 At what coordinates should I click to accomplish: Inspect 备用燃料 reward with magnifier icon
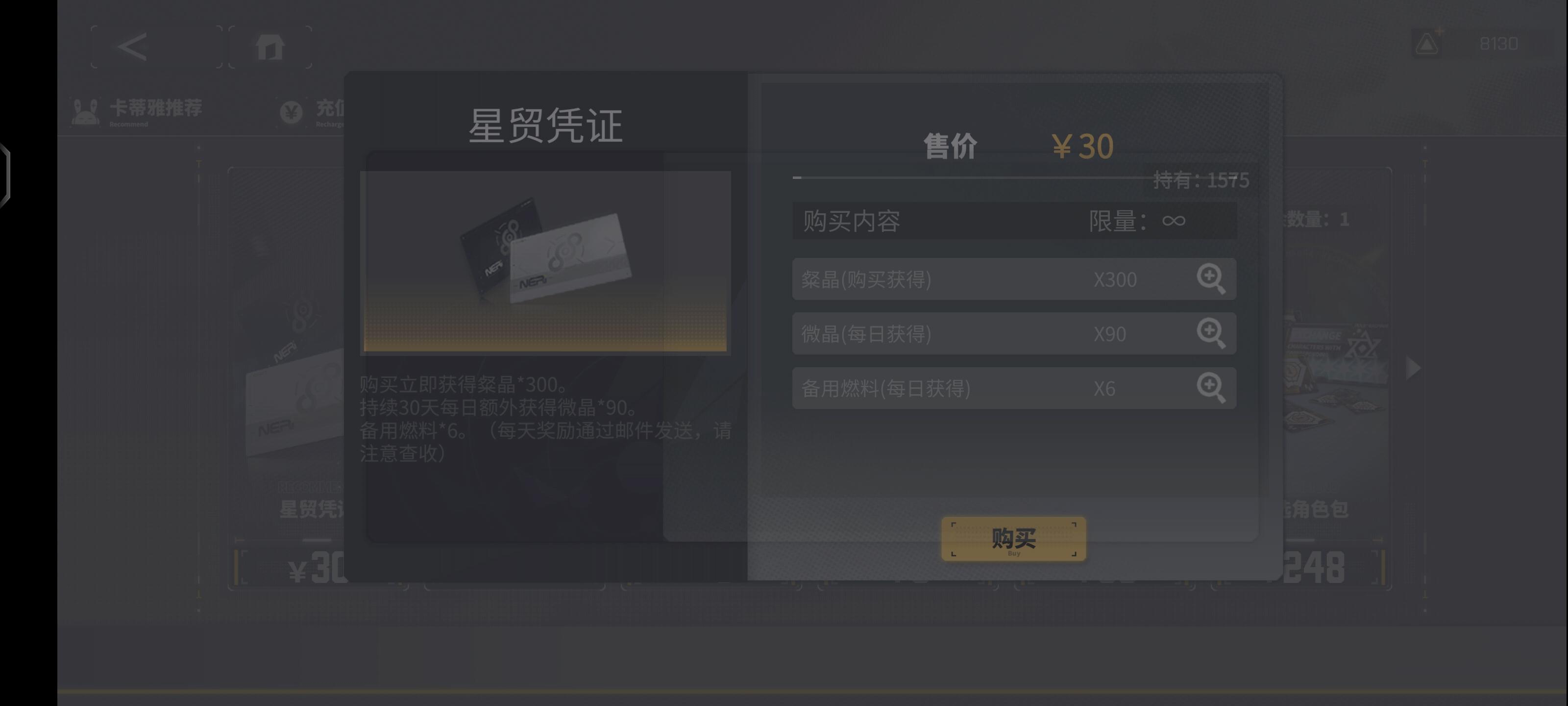point(1211,388)
